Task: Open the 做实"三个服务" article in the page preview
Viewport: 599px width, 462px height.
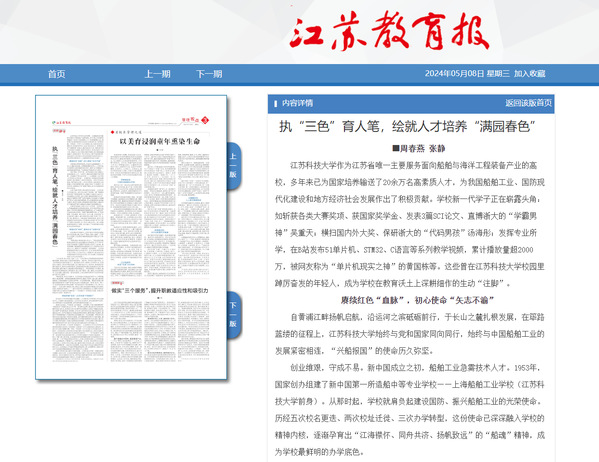Action: tap(160, 290)
